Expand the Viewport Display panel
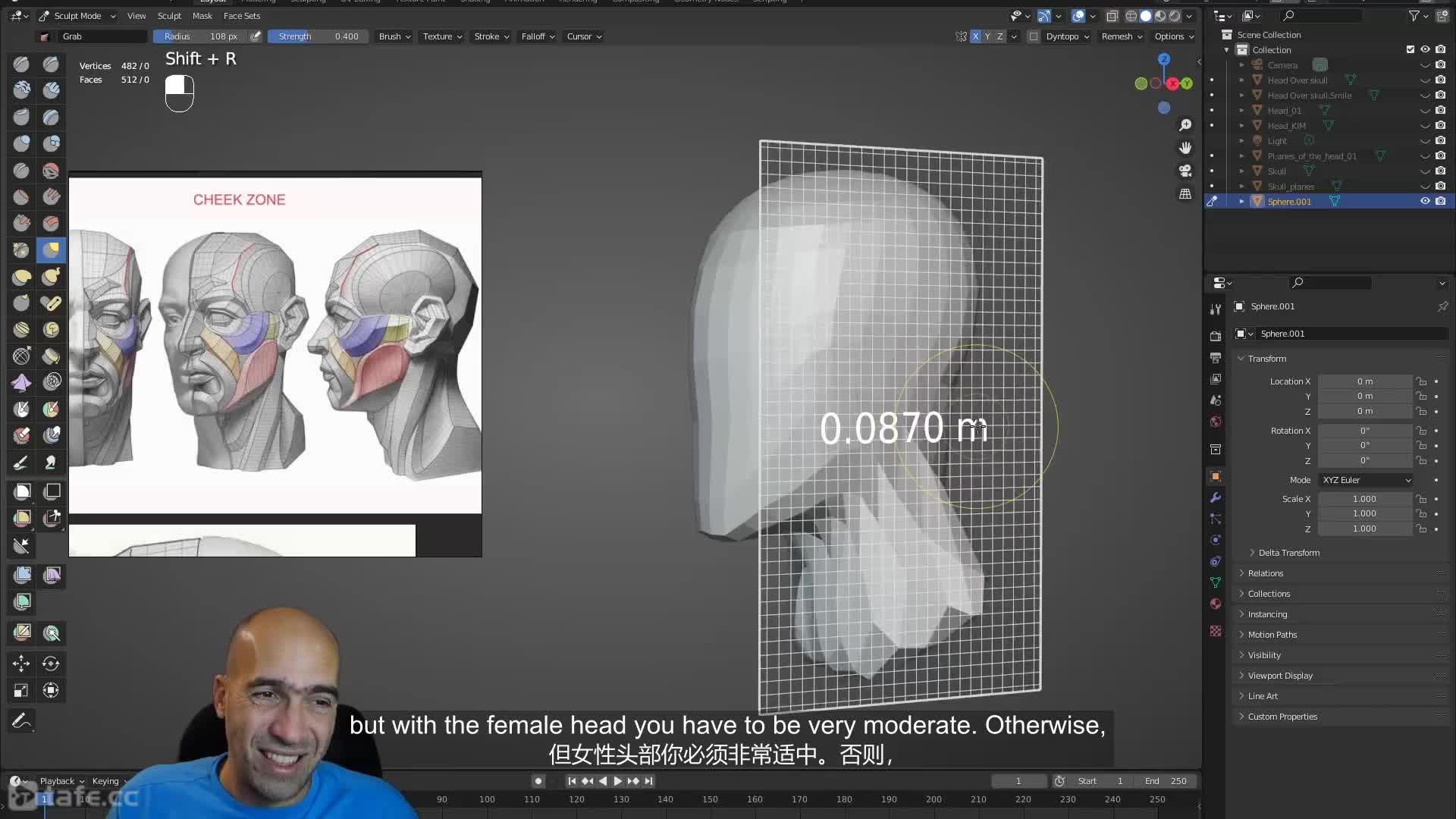 1280,676
